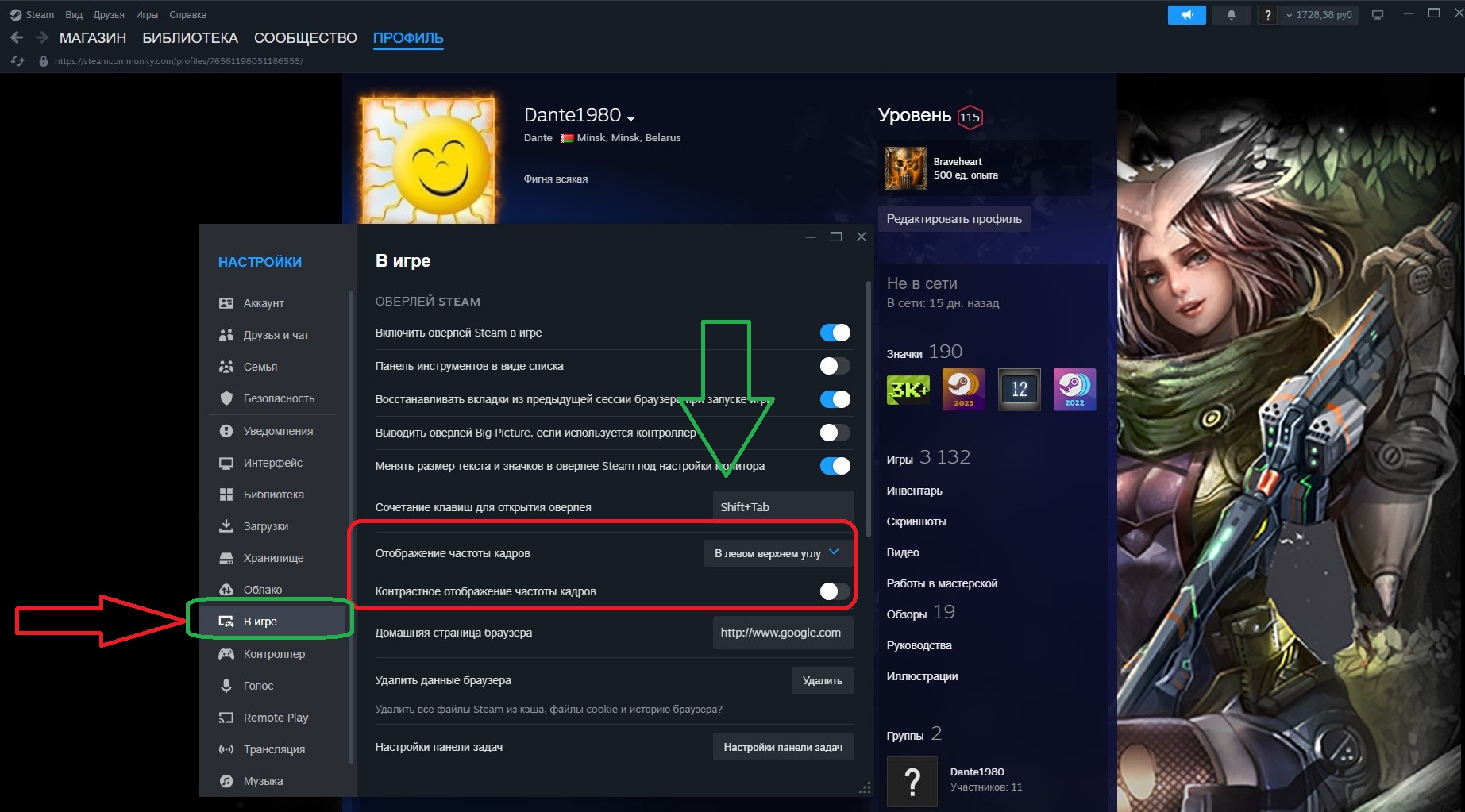This screenshot has height=812, width=1465.
Task: Select the Security shield icon
Action: pyautogui.click(x=226, y=398)
